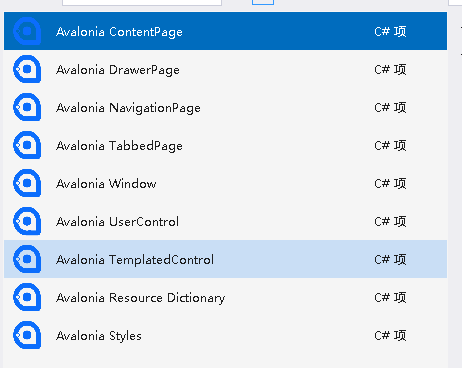This screenshot has height=368, width=462.
Task: Click C# 项 label in UserControl row
Action: coord(390,222)
